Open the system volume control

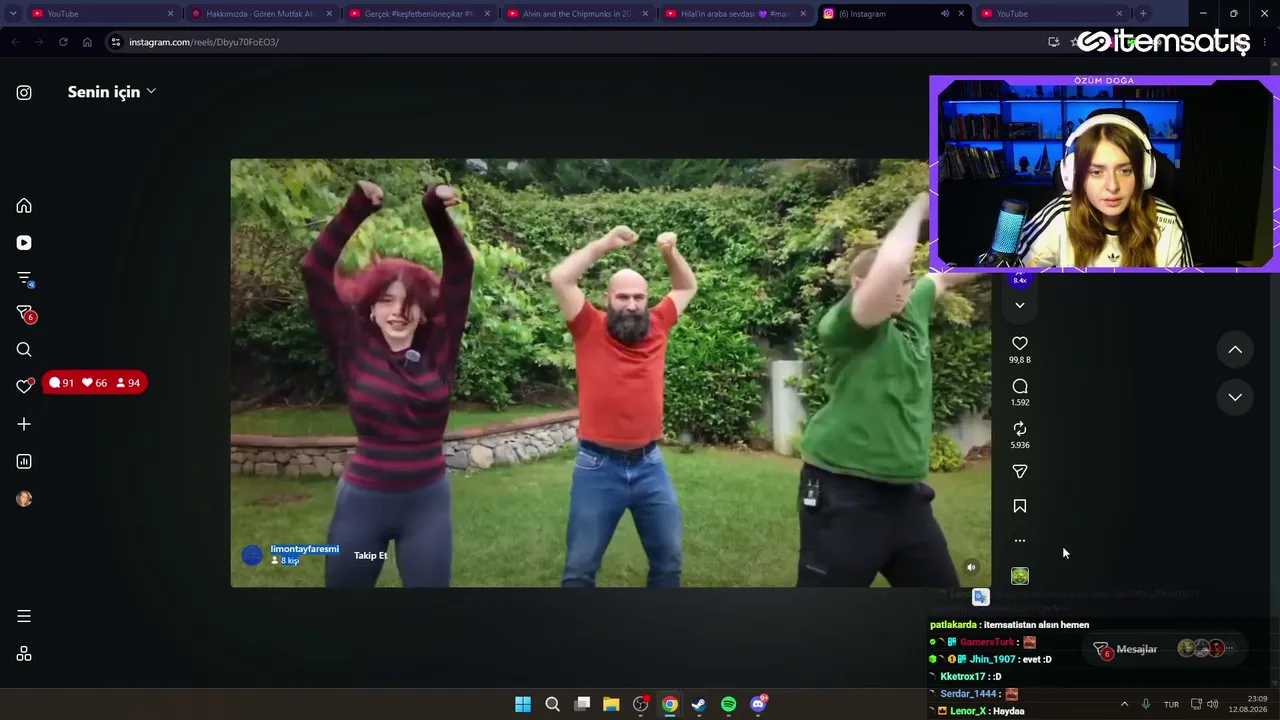(1213, 704)
